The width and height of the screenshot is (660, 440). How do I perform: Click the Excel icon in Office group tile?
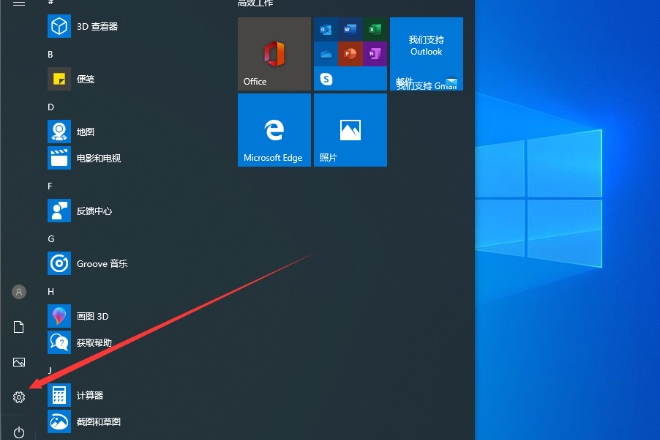pyautogui.click(x=375, y=29)
